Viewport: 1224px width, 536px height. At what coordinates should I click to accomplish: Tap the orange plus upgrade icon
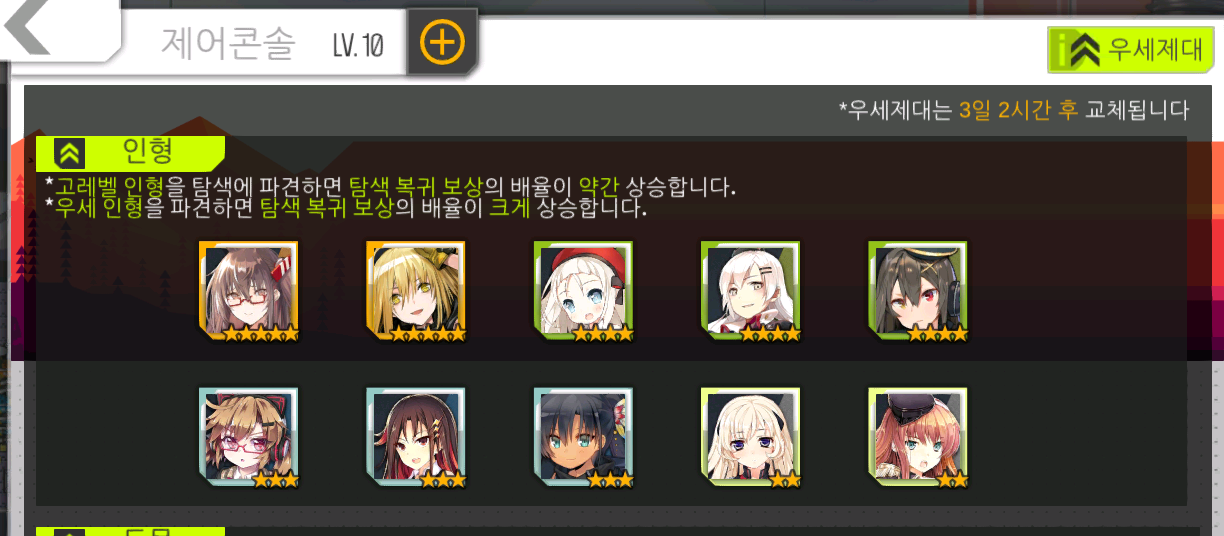(x=442, y=43)
